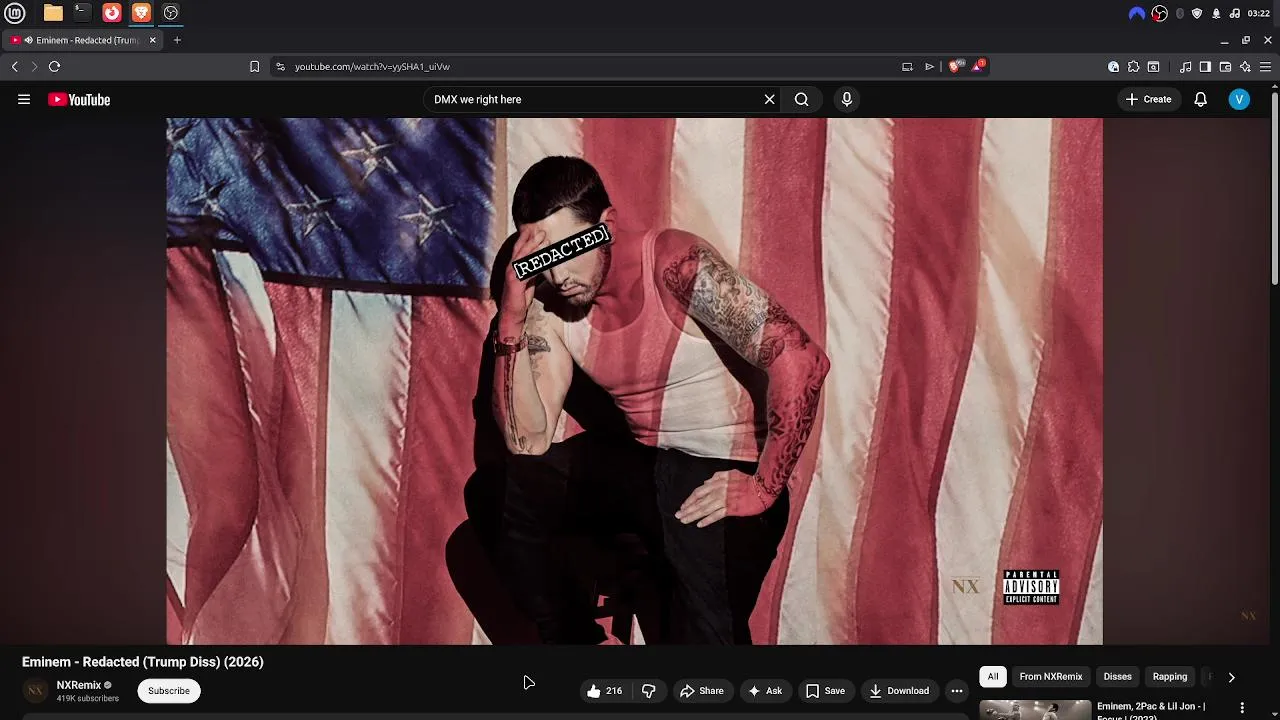1280x720 pixels.
Task: Open the Linux Mint start menu
Action: [x=14, y=13]
